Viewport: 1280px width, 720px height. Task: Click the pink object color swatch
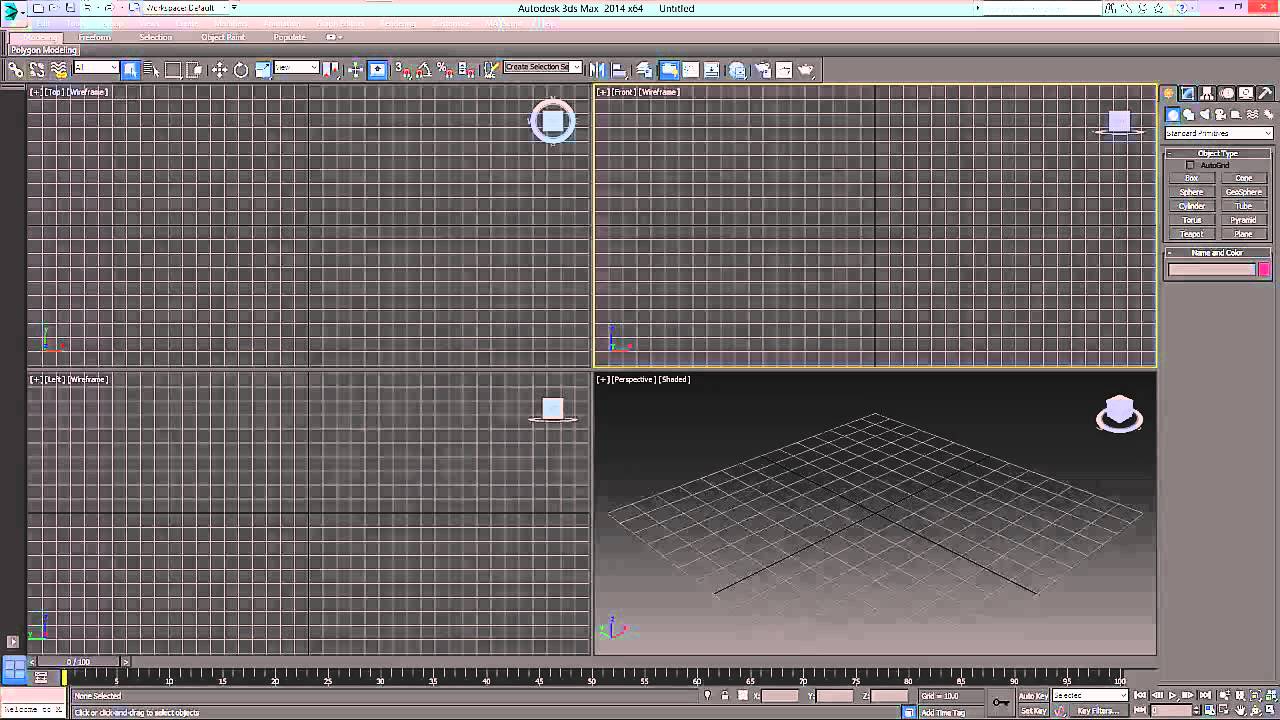point(1264,270)
